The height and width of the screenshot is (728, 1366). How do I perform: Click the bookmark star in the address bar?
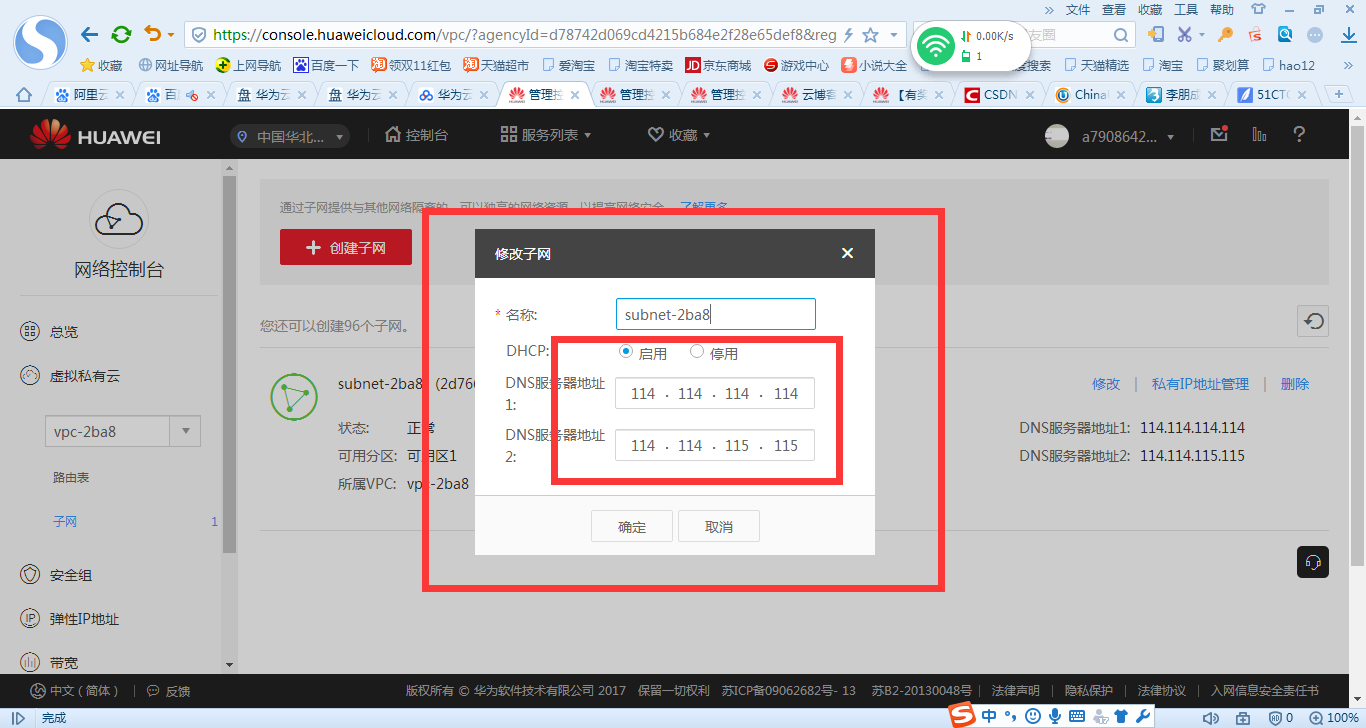point(870,35)
